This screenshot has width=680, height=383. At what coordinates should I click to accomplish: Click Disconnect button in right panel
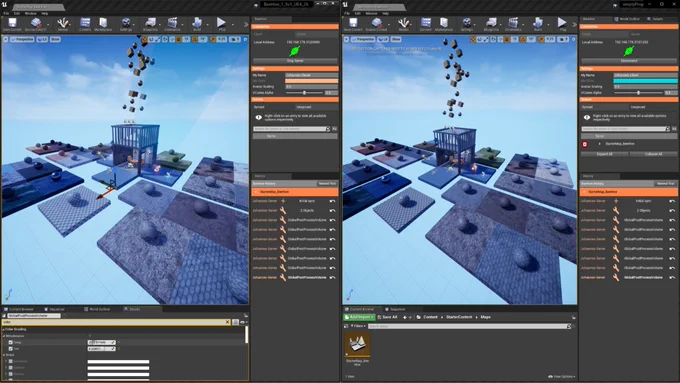(629, 61)
